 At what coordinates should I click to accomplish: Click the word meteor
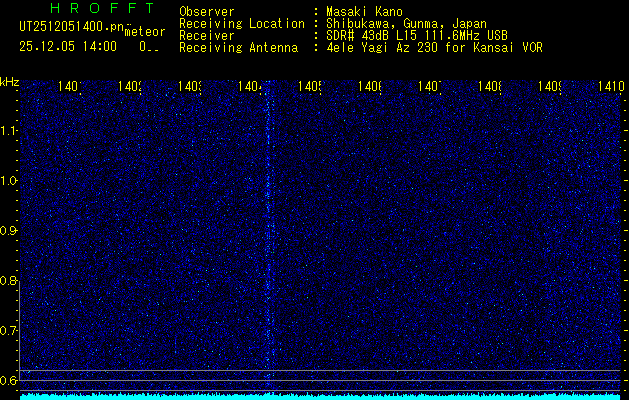click(x=145, y=32)
